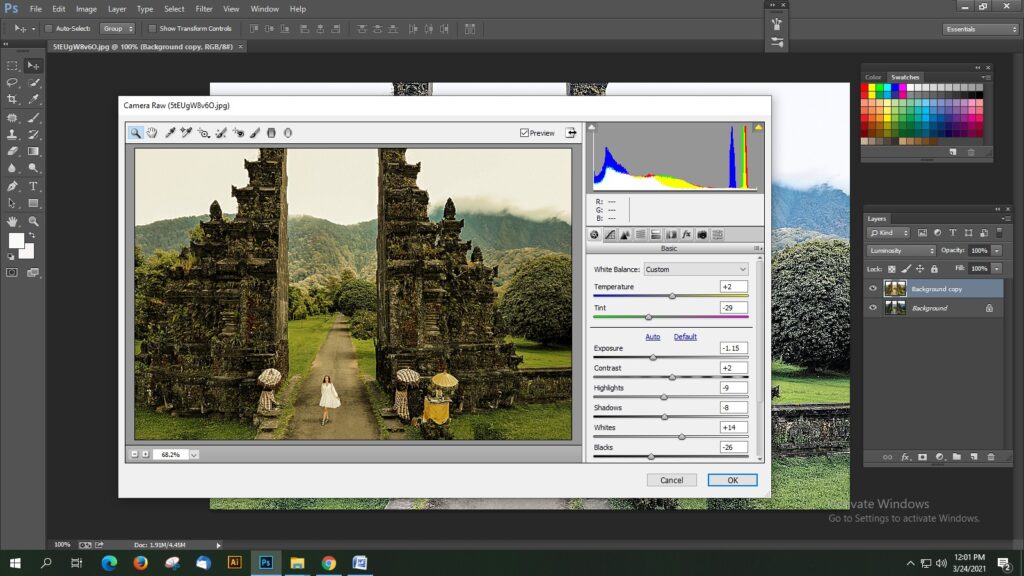Open the Fill dropdown arrow

(x=997, y=268)
